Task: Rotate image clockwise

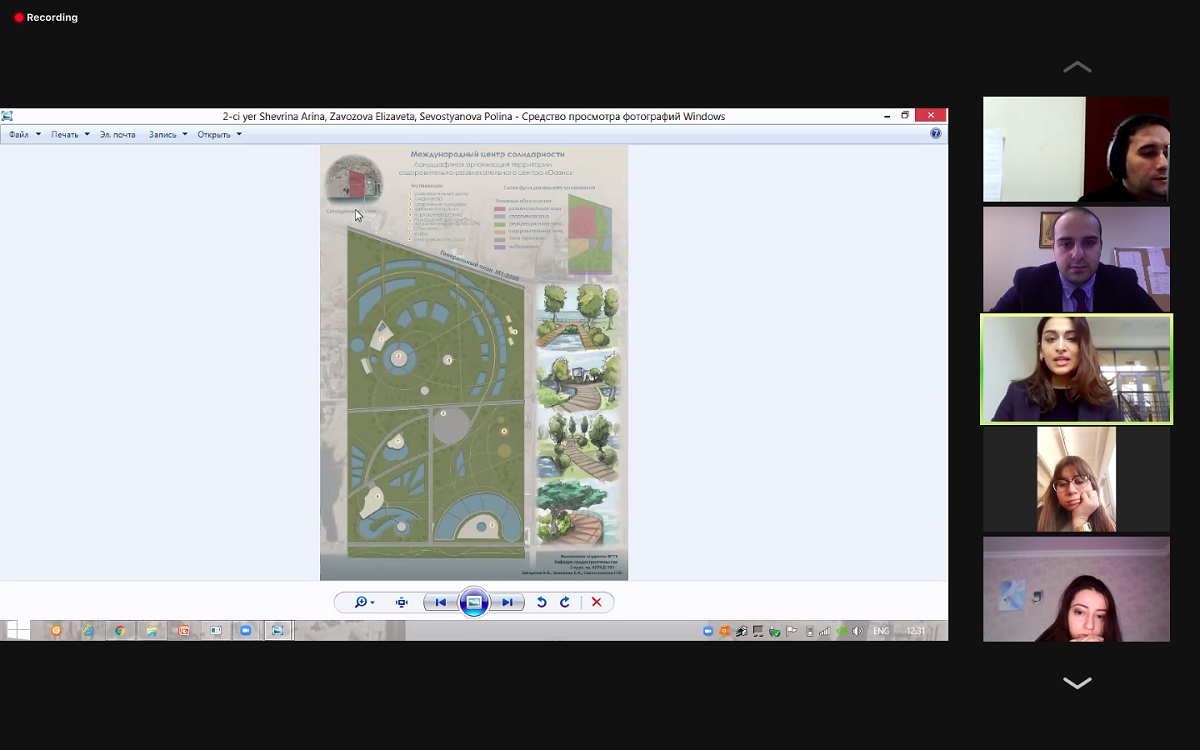Action: [x=565, y=602]
